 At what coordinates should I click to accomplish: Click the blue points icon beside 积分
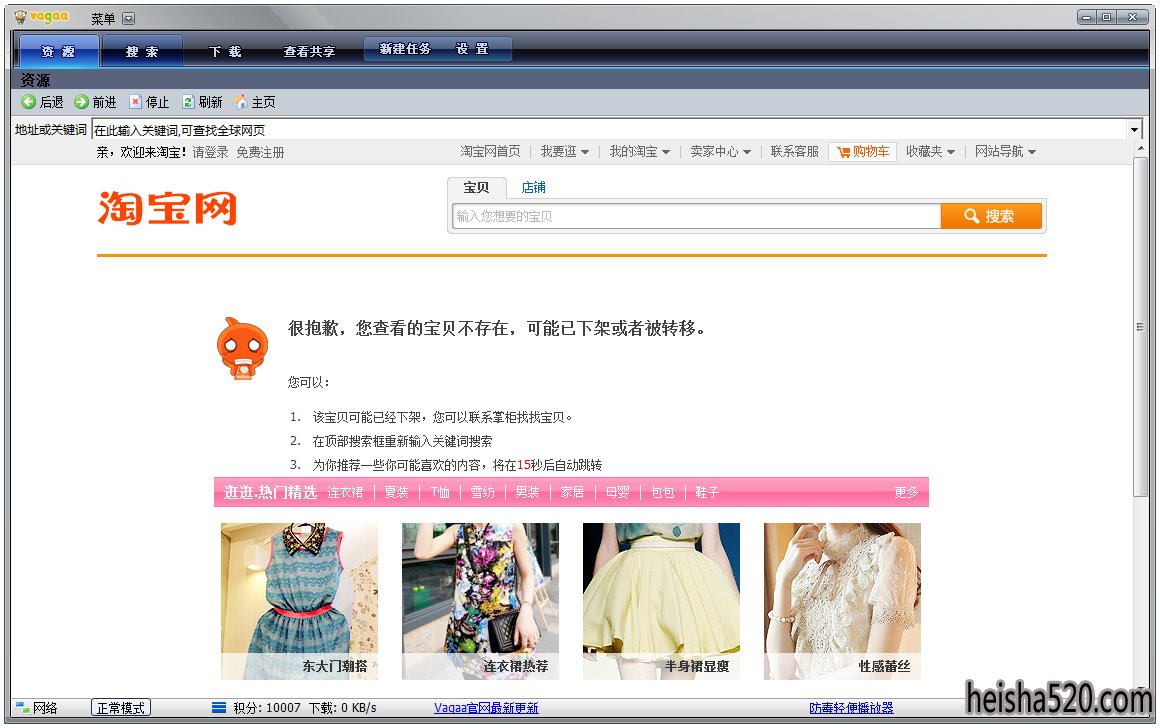(x=219, y=708)
